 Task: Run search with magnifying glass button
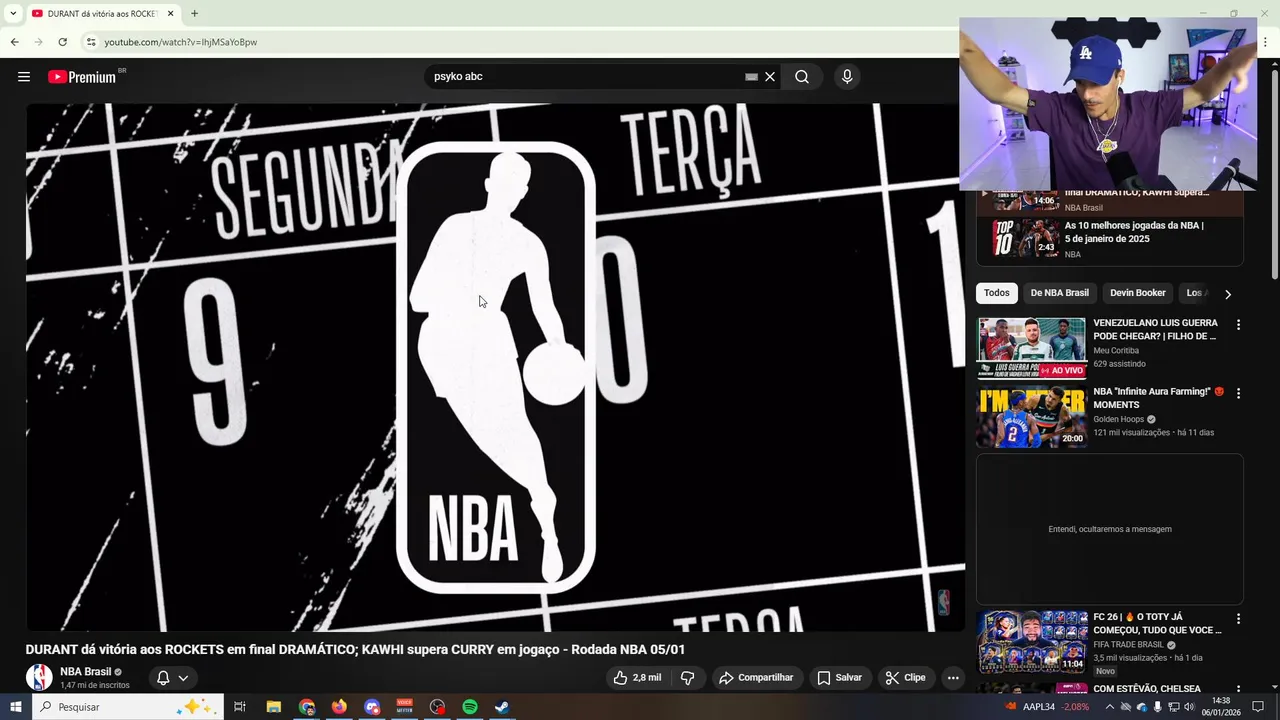point(802,77)
